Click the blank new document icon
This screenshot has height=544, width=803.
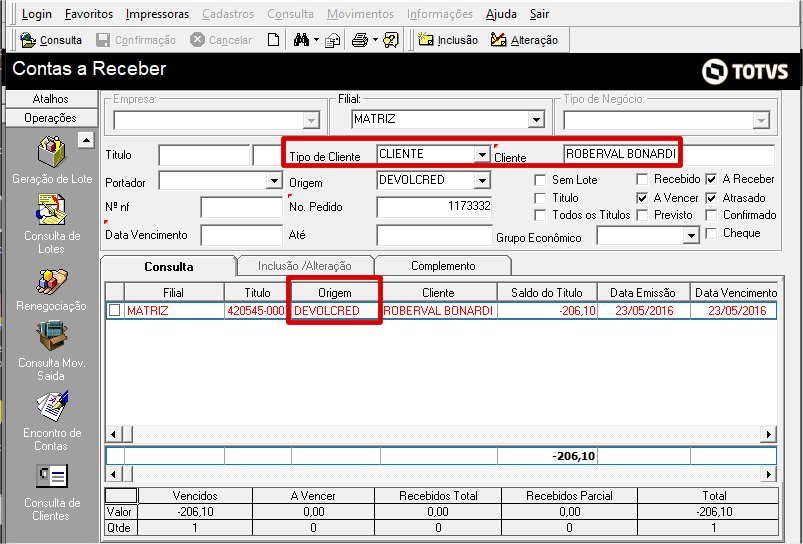(274, 40)
